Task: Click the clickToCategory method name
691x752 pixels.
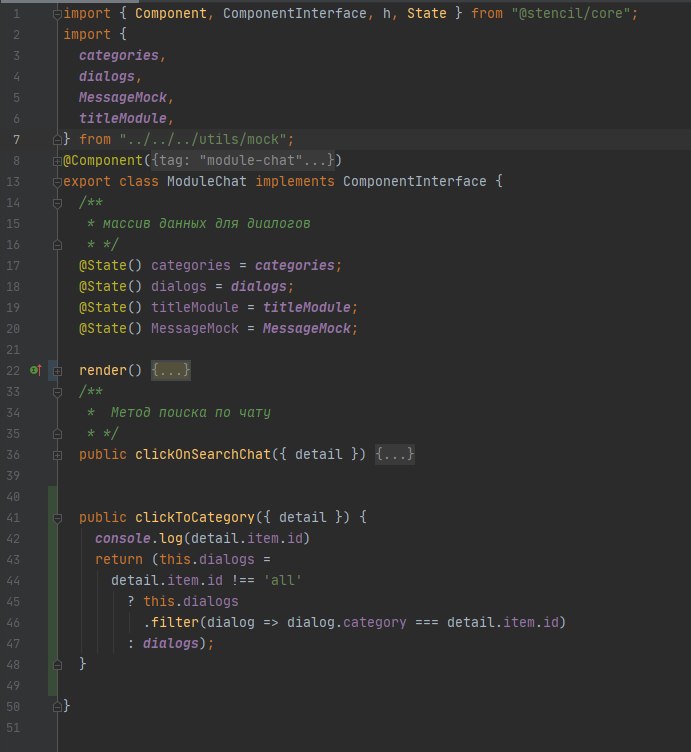Action: [195, 517]
